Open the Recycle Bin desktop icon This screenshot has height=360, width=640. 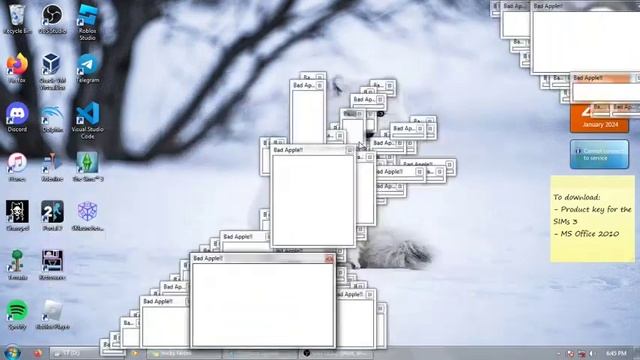(x=17, y=19)
